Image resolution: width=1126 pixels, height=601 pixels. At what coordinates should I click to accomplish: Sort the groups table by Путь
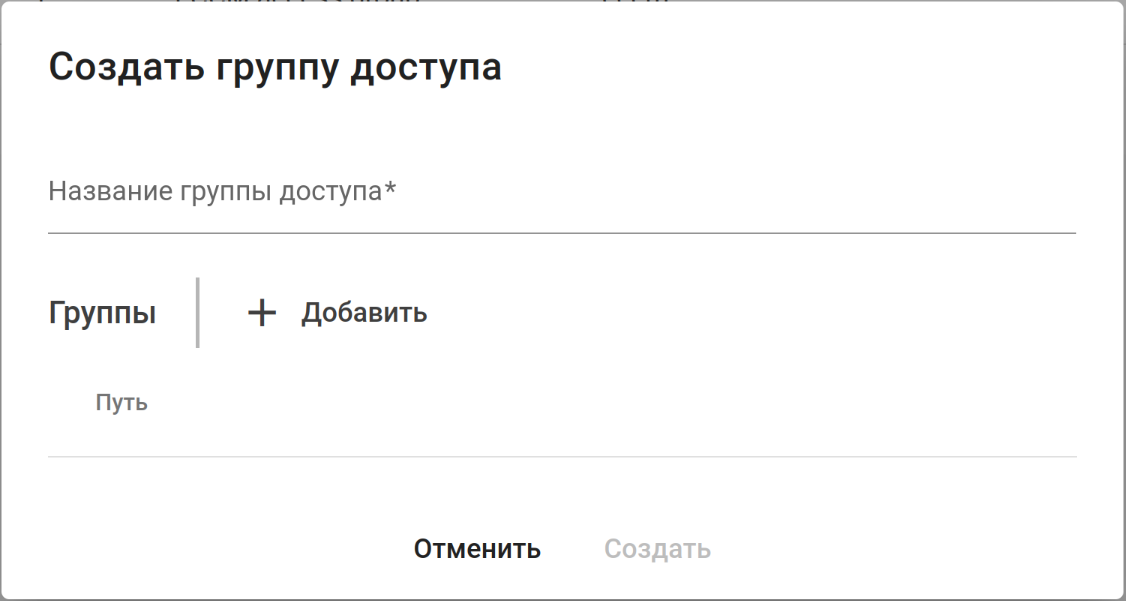pos(122,403)
